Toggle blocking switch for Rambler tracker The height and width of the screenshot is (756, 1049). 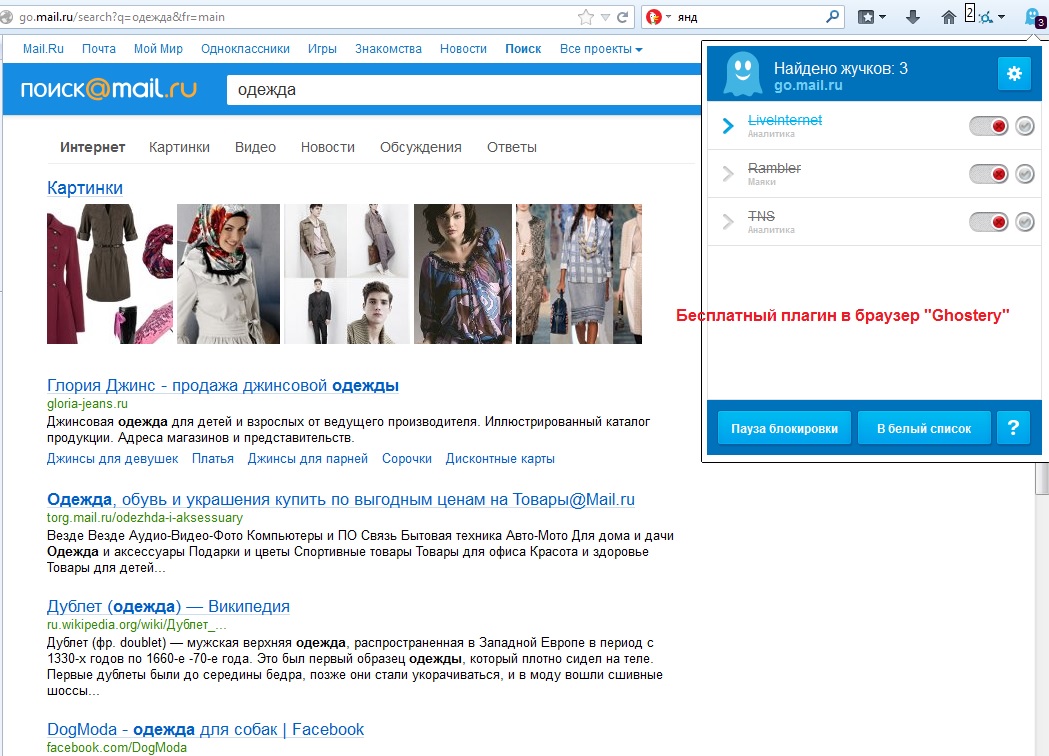[988, 174]
